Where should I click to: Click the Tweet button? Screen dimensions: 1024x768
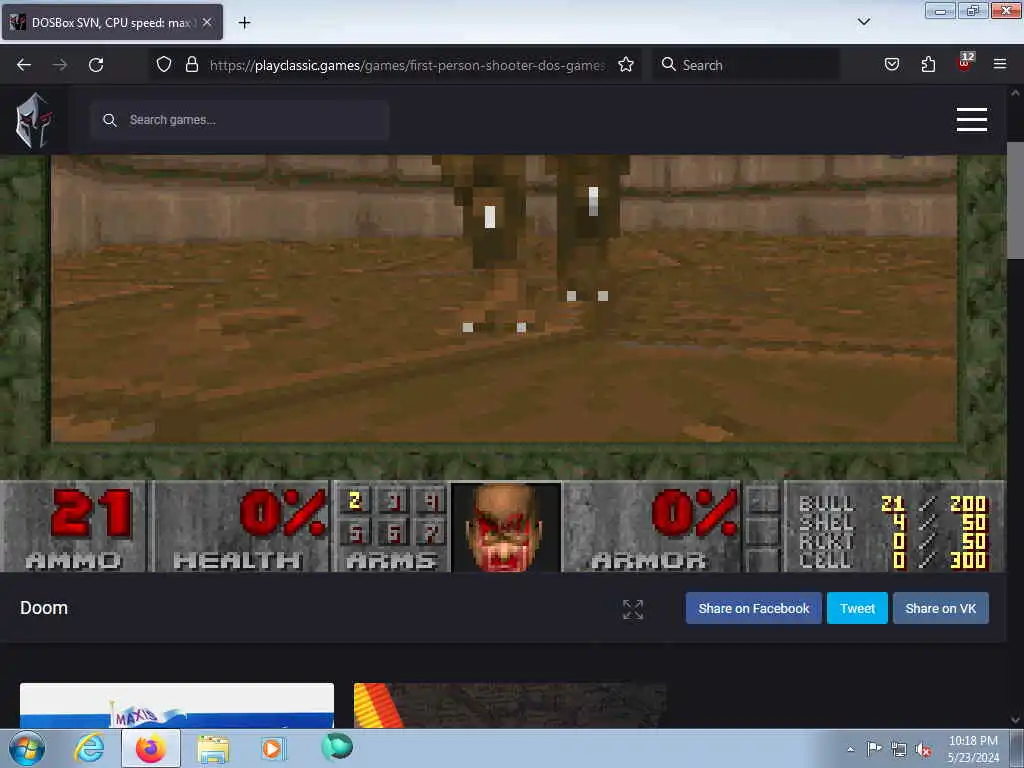pos(857,609)
